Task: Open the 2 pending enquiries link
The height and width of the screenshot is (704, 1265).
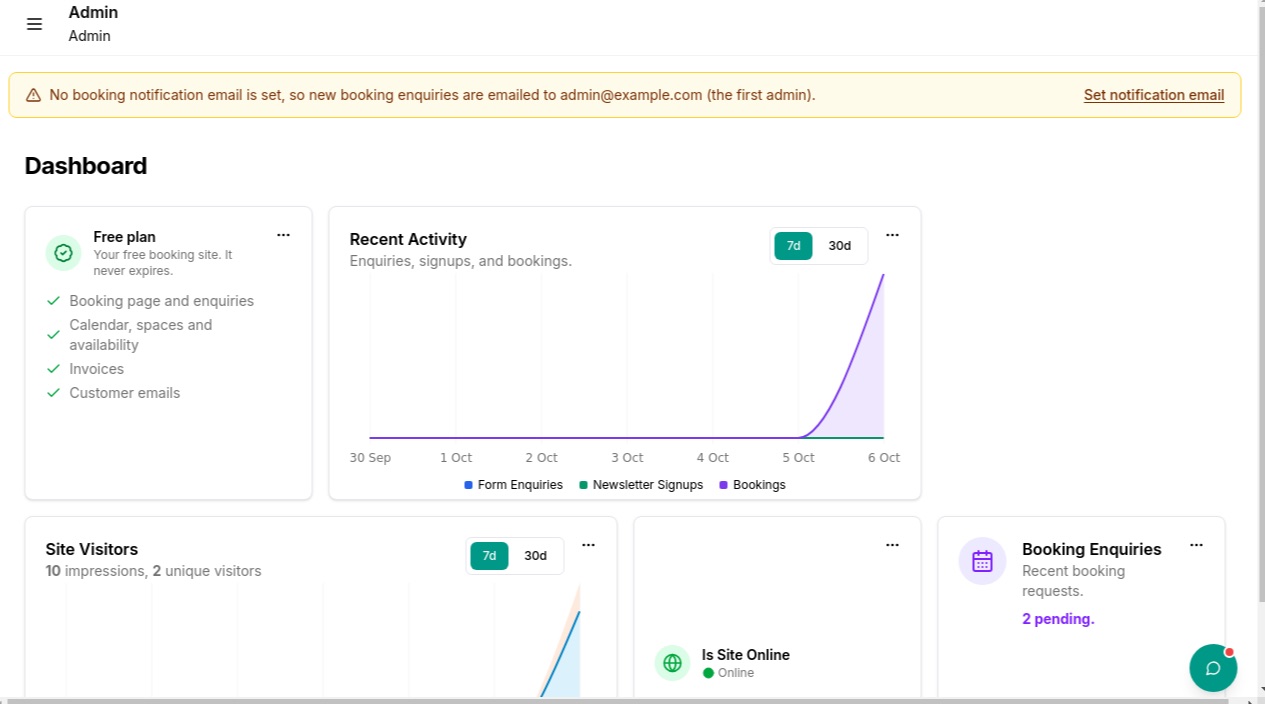Action: pyautogui.click(x=1058, y=619)
